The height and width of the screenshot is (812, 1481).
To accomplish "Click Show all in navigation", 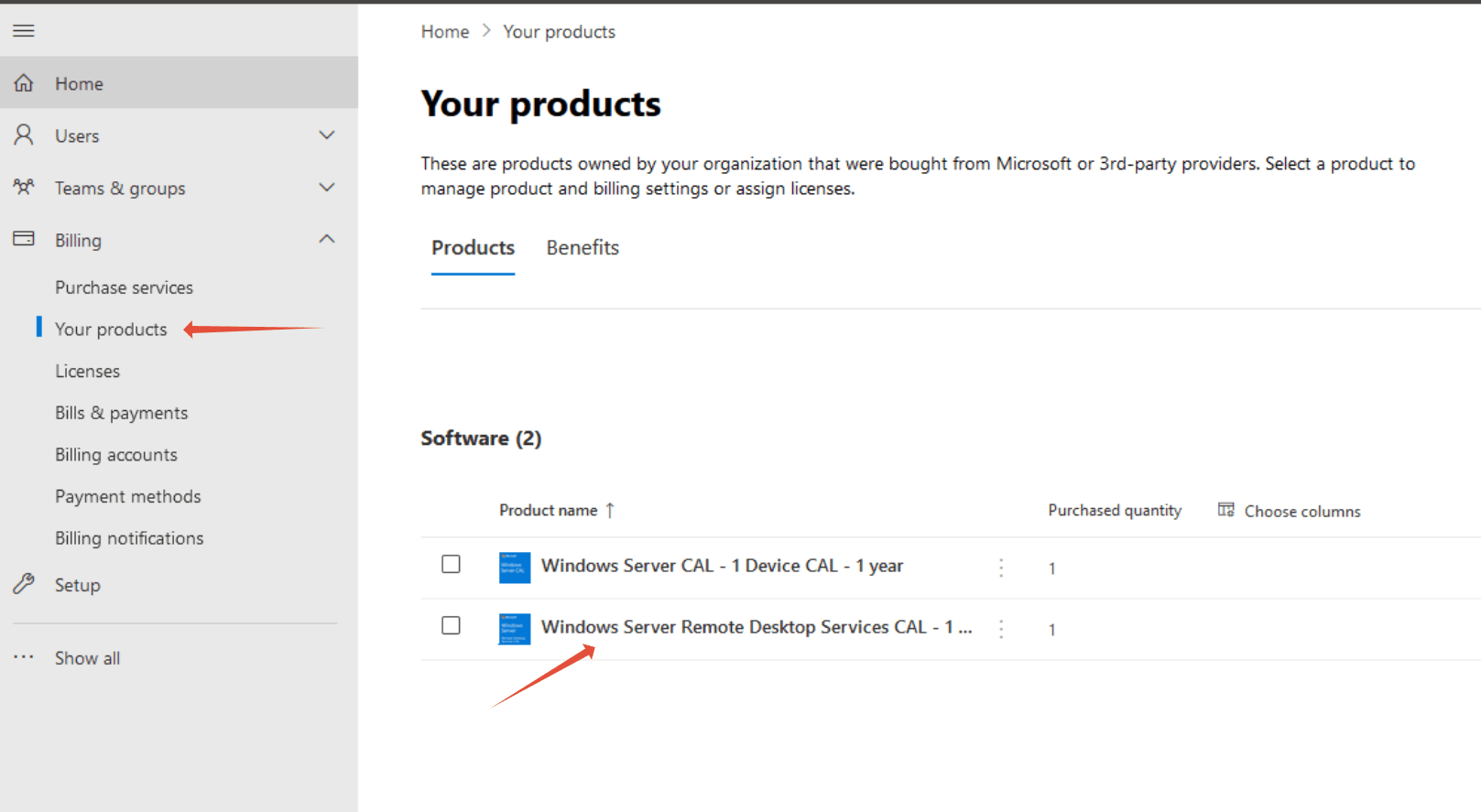I will [87, 658].
